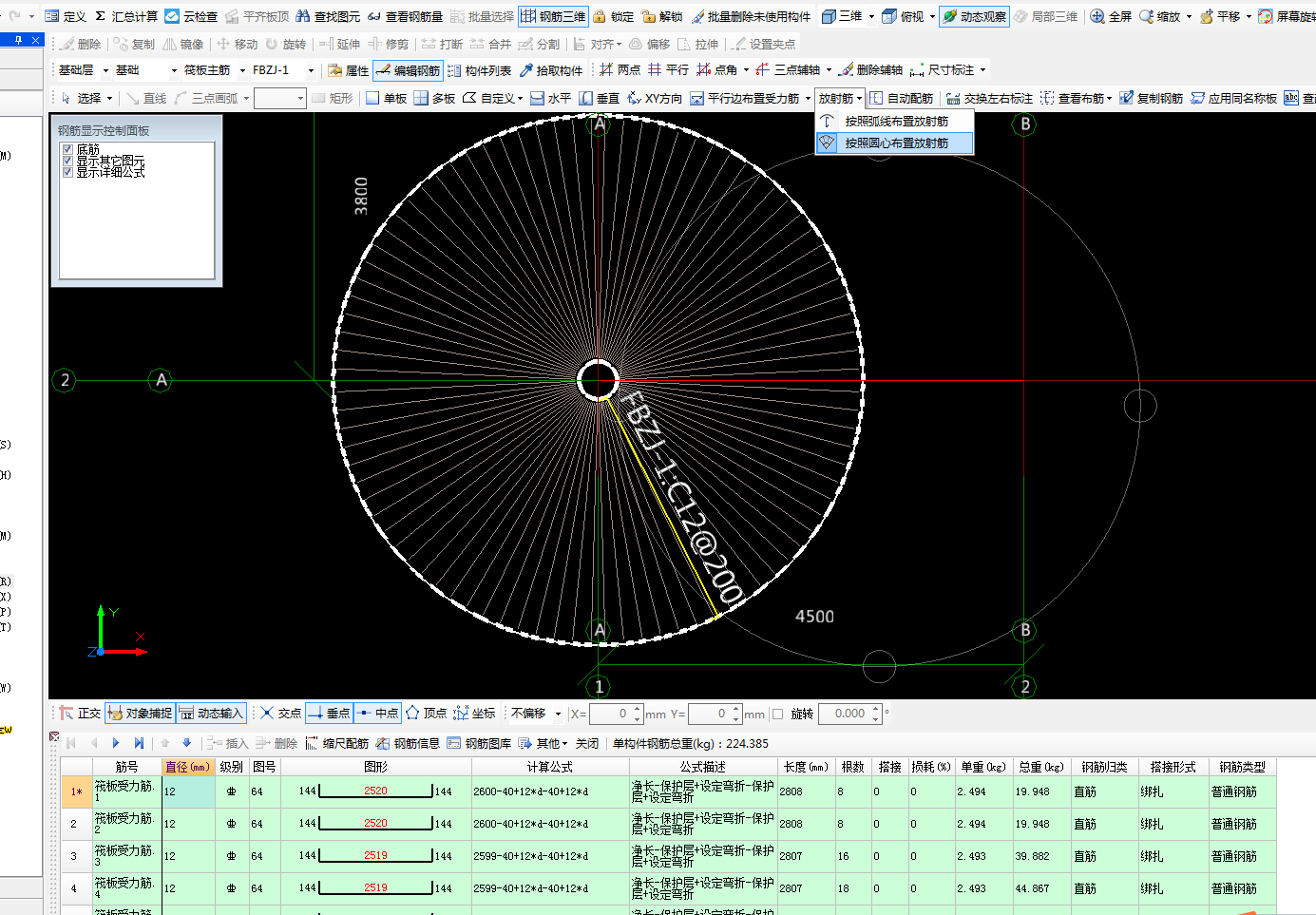Expand the 俯视 view dropdown arrow
This screenshot has width=1316, height=915.
(x=932, y=16)
